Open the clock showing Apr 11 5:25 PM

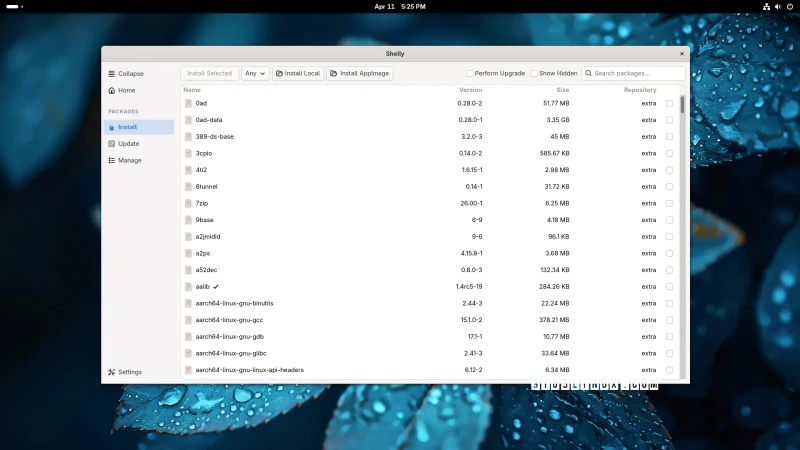click(399, 7)
